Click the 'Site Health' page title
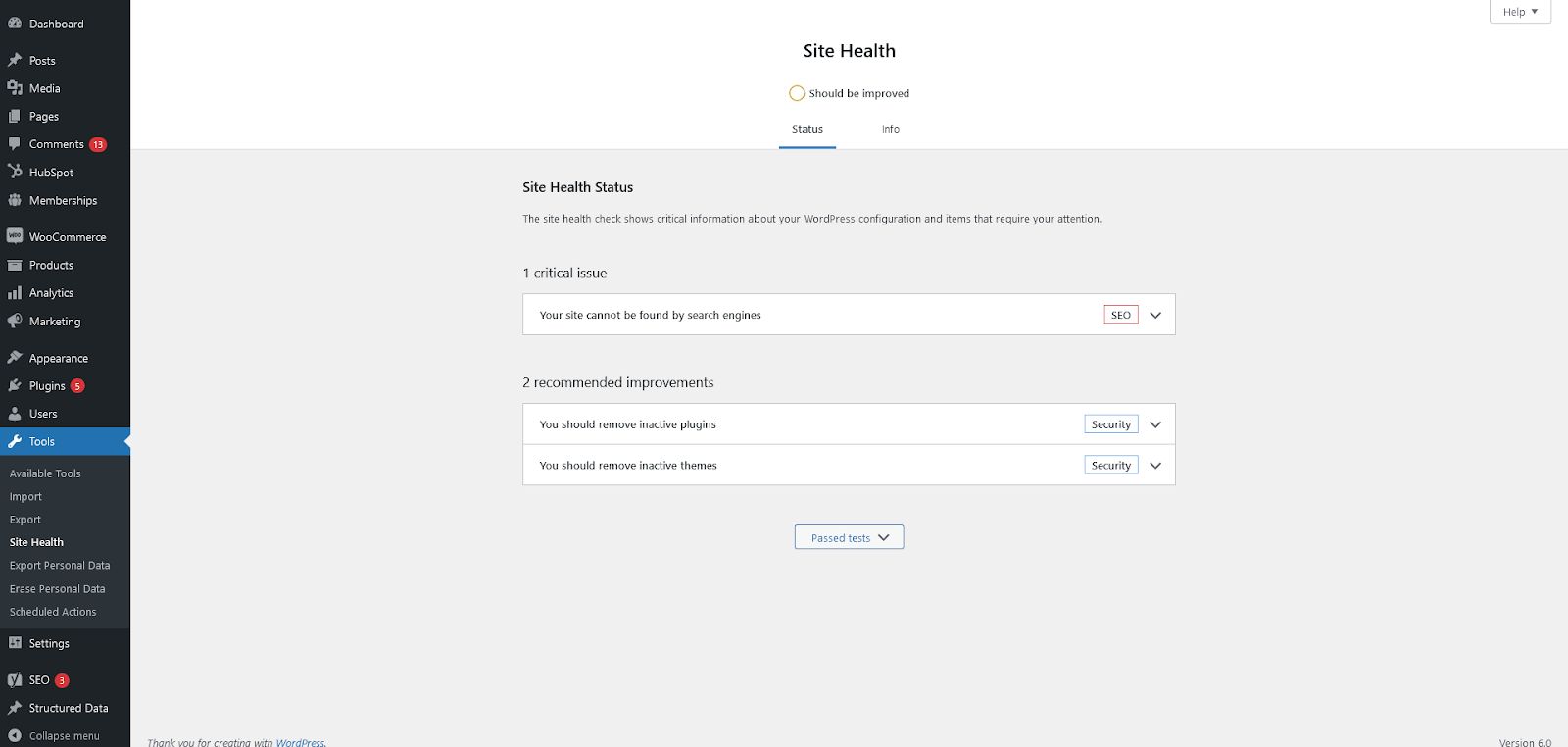Screen dimensions: 1568x747 click(x=849, y=51)
